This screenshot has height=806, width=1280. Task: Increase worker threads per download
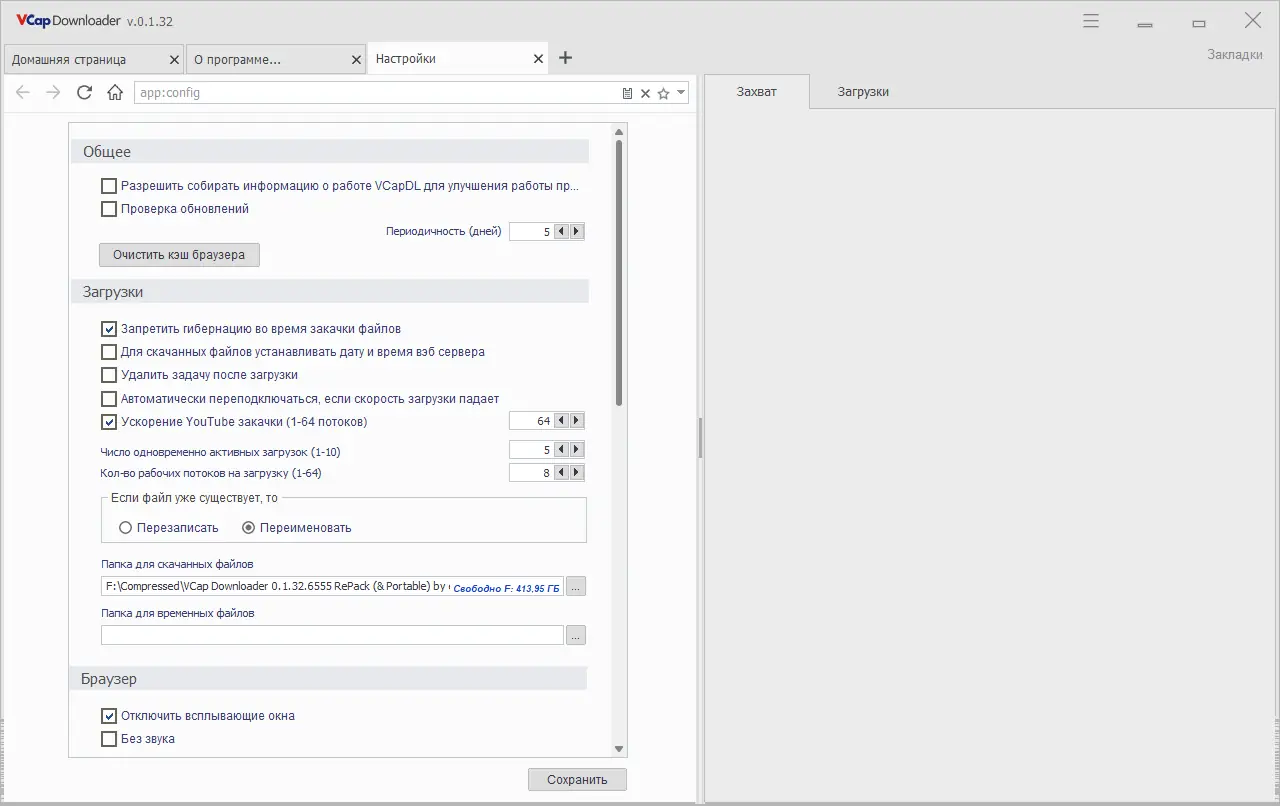point(576,472)
